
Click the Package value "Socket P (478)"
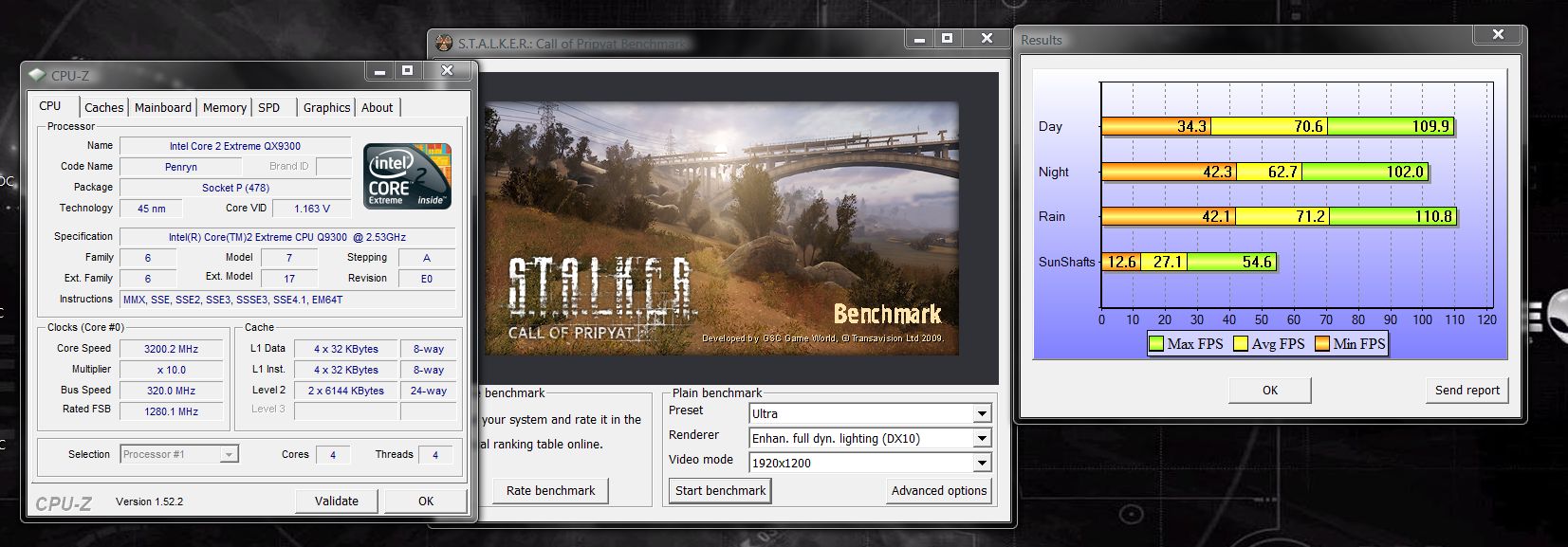click(x=235, y=188)
